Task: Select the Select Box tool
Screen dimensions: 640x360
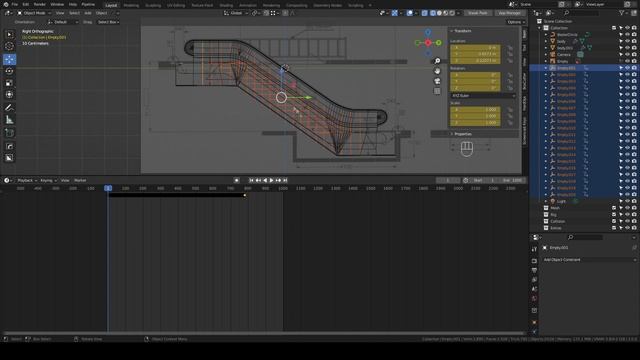Action: [x=9, y=35]
